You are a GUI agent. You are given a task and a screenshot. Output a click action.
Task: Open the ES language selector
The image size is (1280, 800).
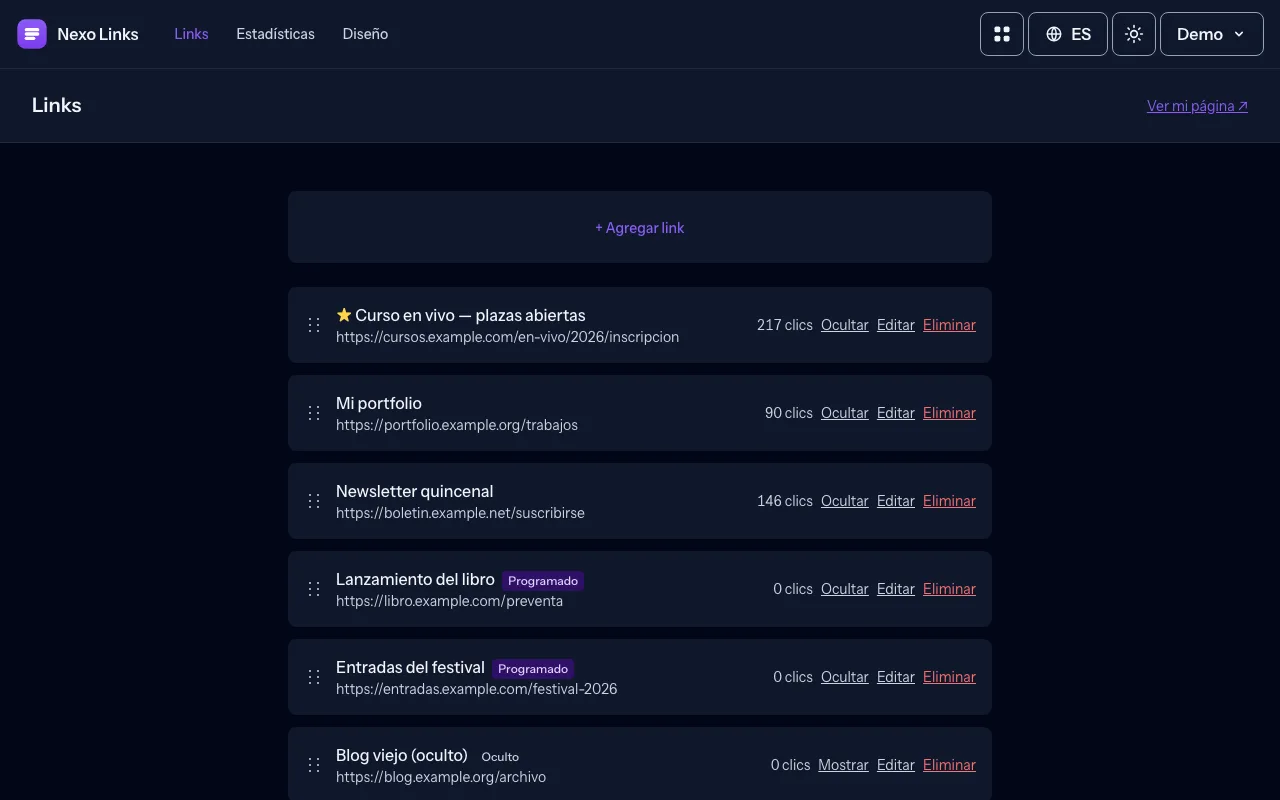click(1068, 34)
